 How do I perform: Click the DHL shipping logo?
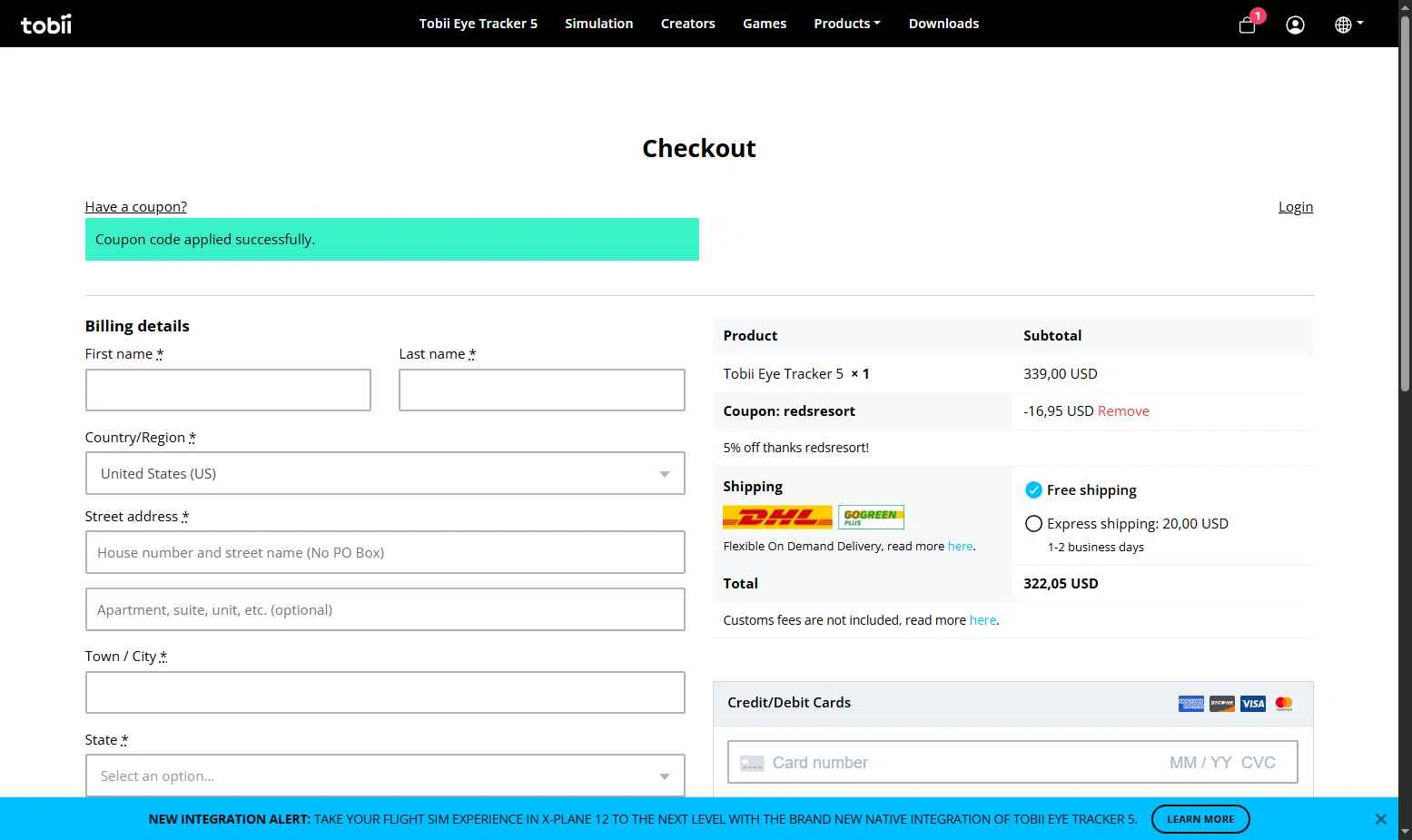[x=777, y=518]
